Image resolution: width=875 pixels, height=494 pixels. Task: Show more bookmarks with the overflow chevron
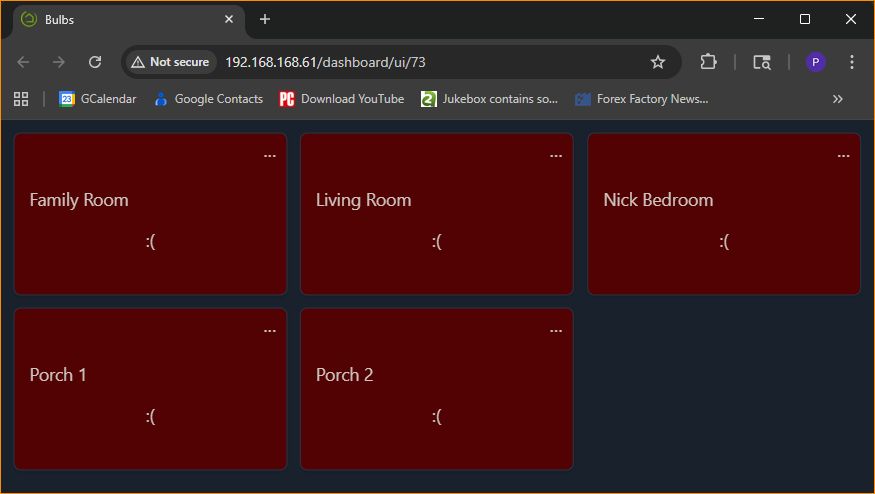tap(837, 99)
